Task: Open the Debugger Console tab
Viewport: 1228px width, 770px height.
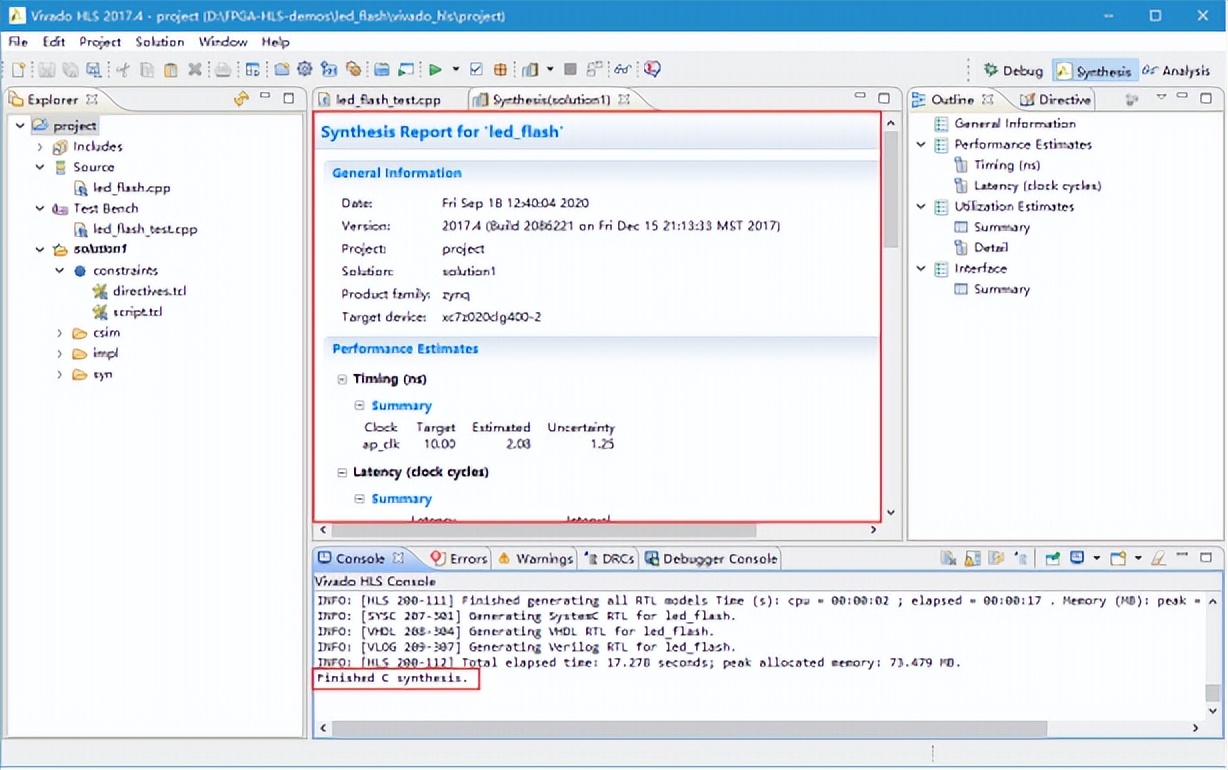Action: (x=711, y=559)
